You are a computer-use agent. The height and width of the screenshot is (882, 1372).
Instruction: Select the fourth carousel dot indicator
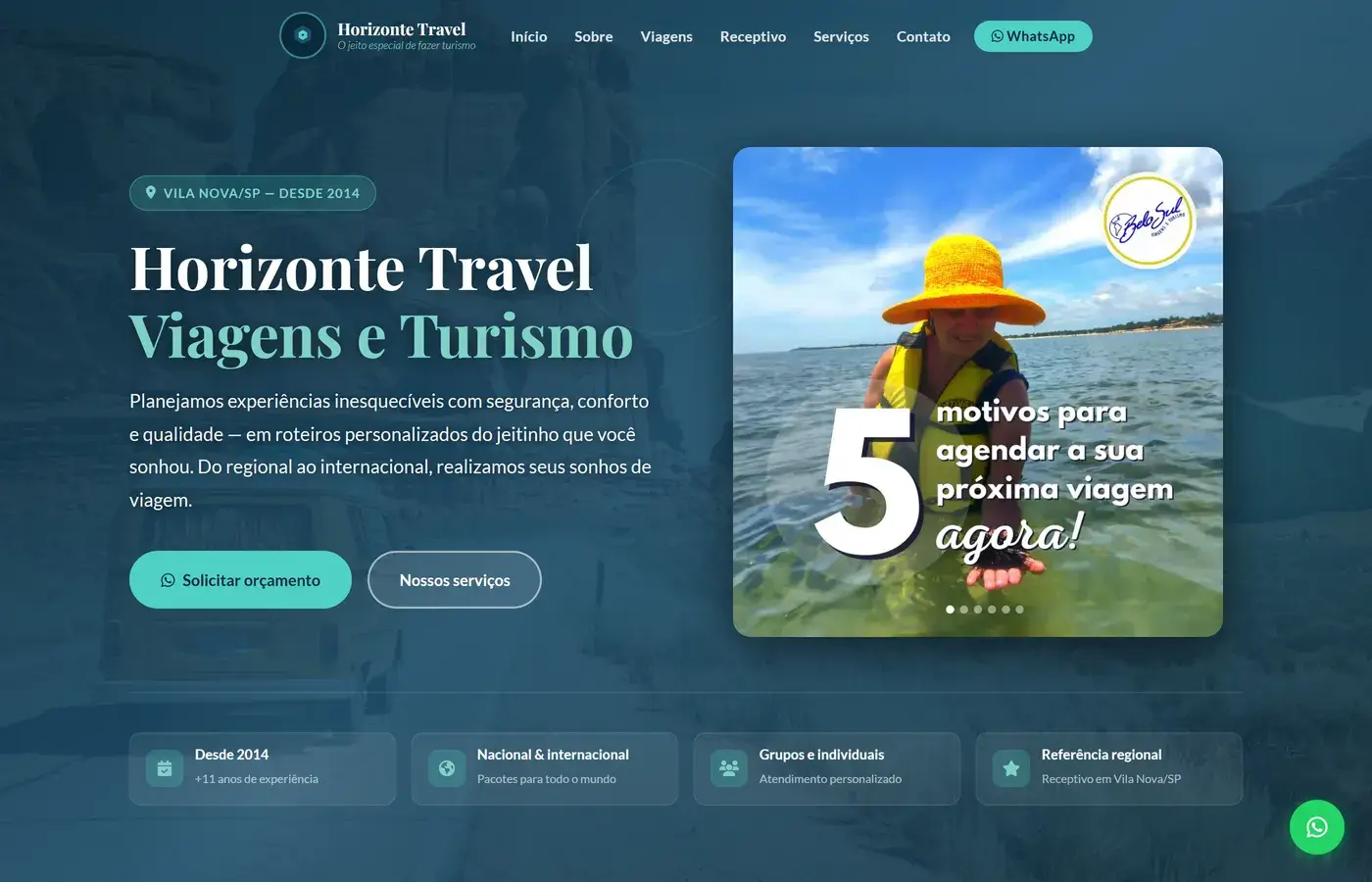click(992, 610)
